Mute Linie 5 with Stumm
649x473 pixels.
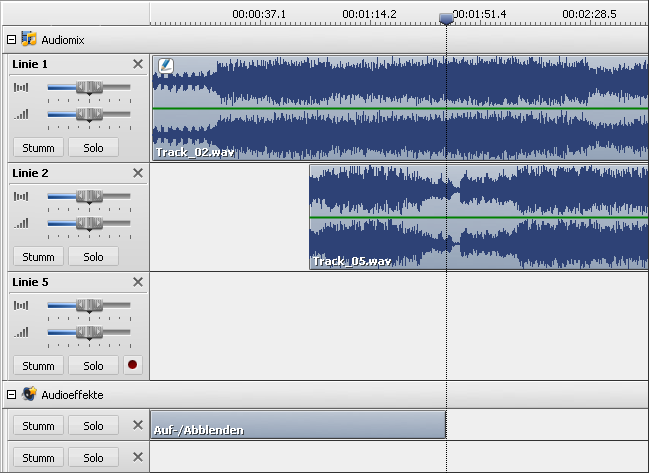(38, 366)
